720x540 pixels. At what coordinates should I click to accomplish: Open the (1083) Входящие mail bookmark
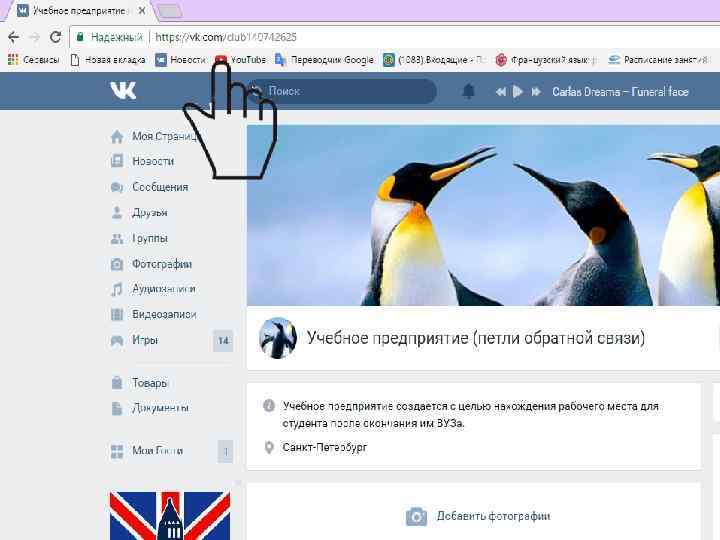click(434, 60)
